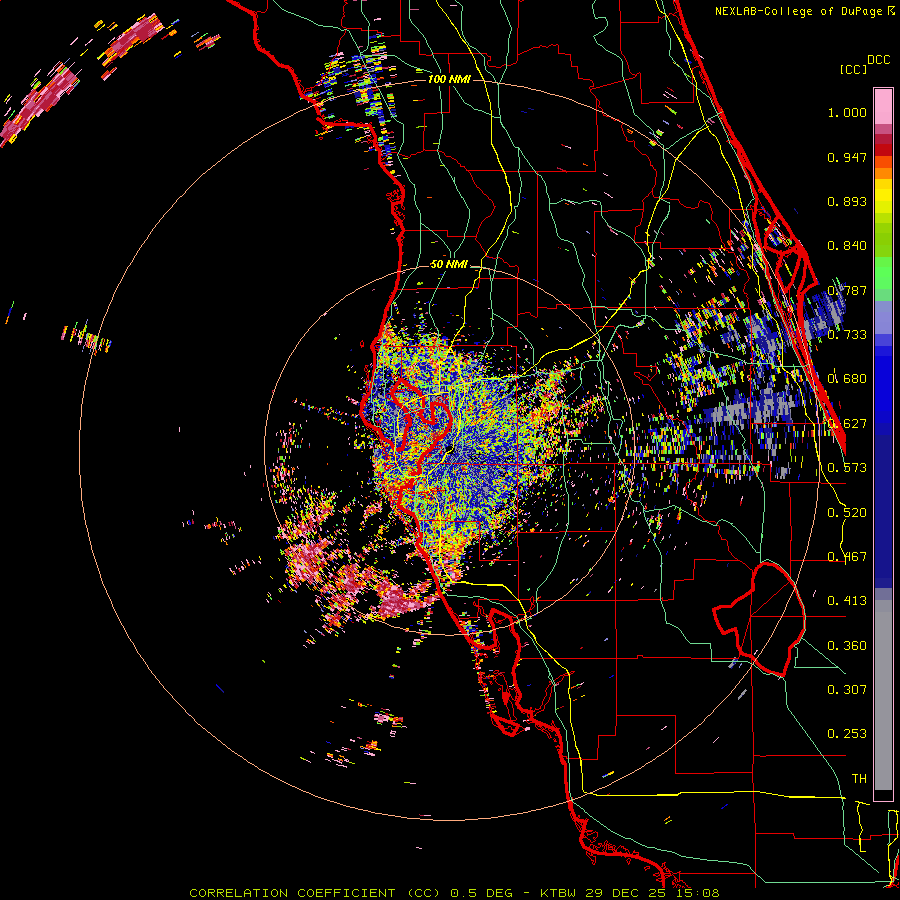Select the 0.253 legend value
The width and height of the screenshot is (900, 900).
click(x=847, y=734)
